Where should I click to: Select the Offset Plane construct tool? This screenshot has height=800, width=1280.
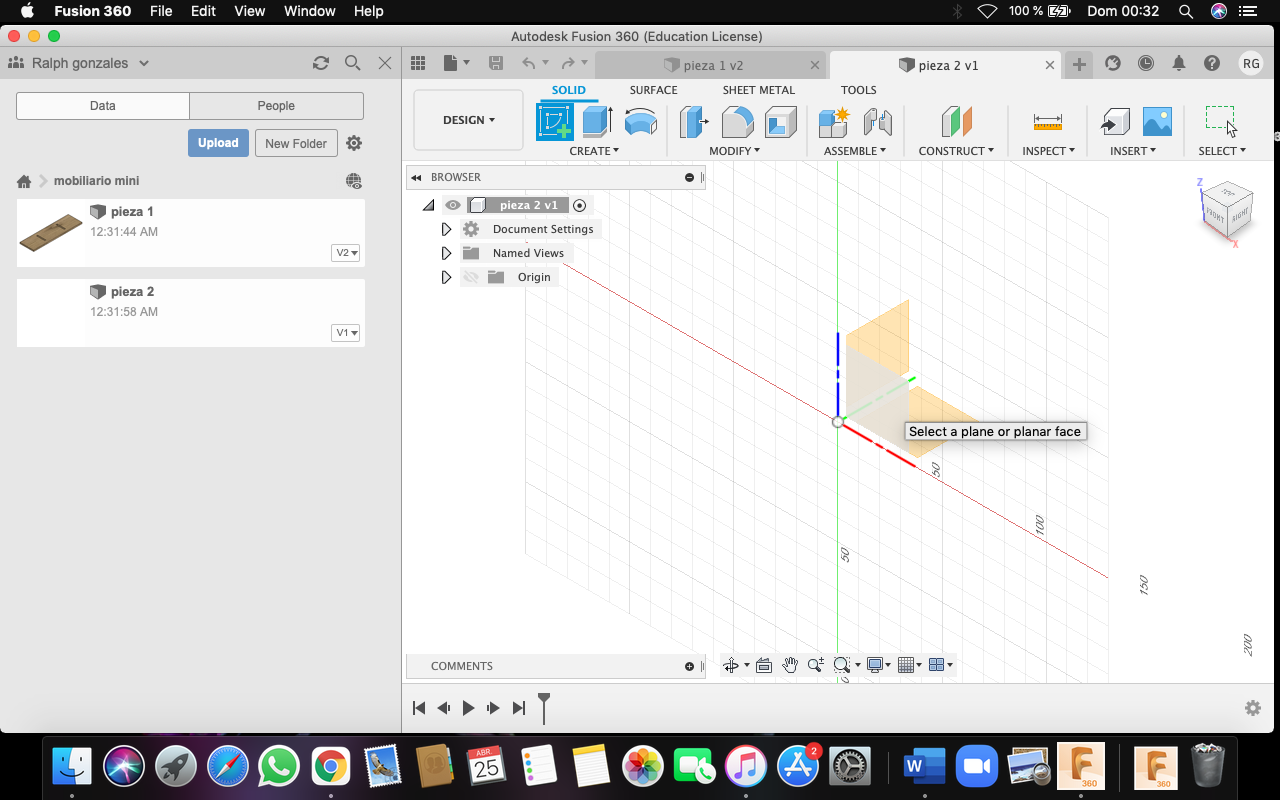(x=957, y=122)
